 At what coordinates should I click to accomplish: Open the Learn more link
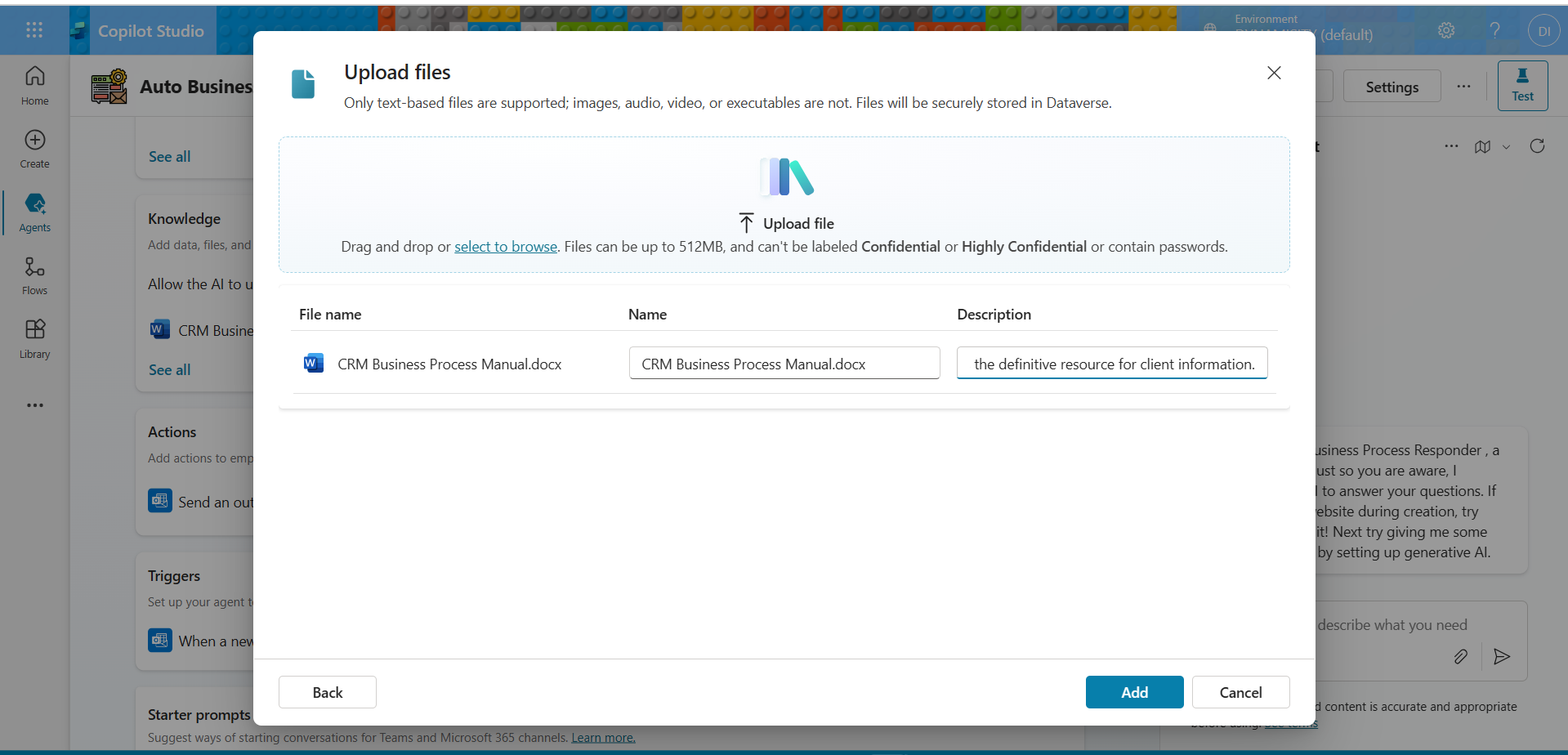603,738
